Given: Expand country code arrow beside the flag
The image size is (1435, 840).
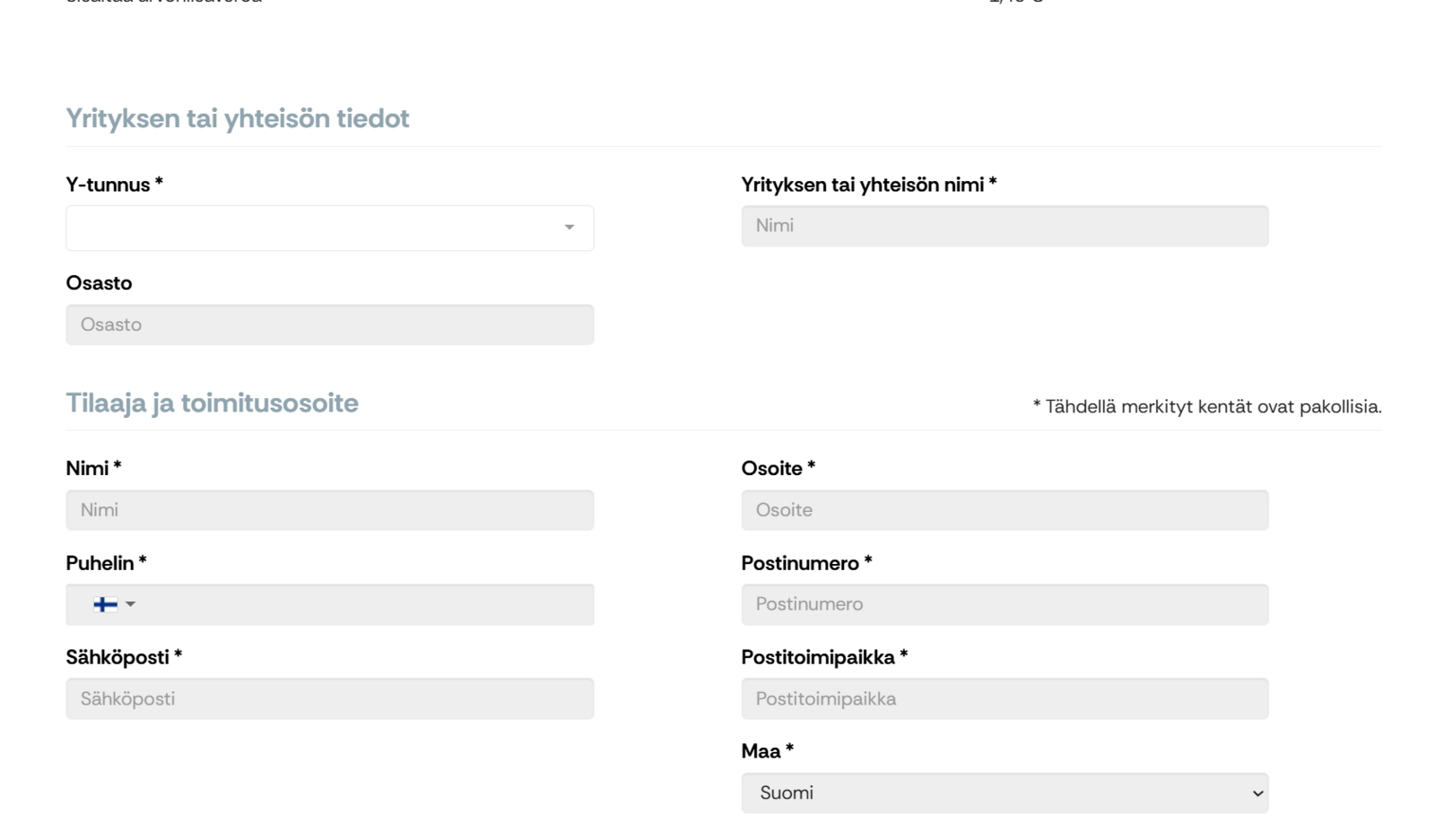Looking at the screenshot, I should (x=130, y=604).
